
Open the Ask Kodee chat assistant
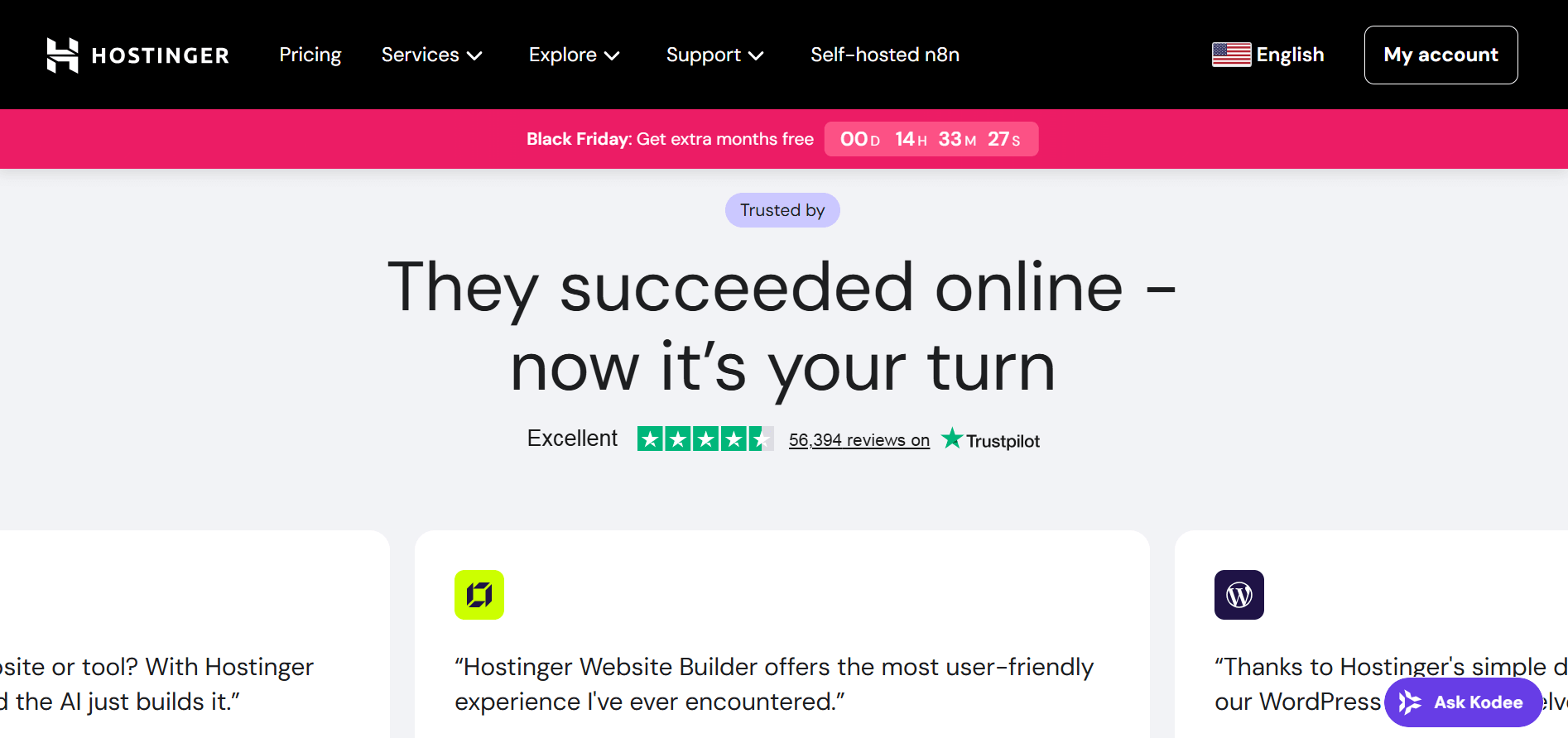[x=1463, y=702]
